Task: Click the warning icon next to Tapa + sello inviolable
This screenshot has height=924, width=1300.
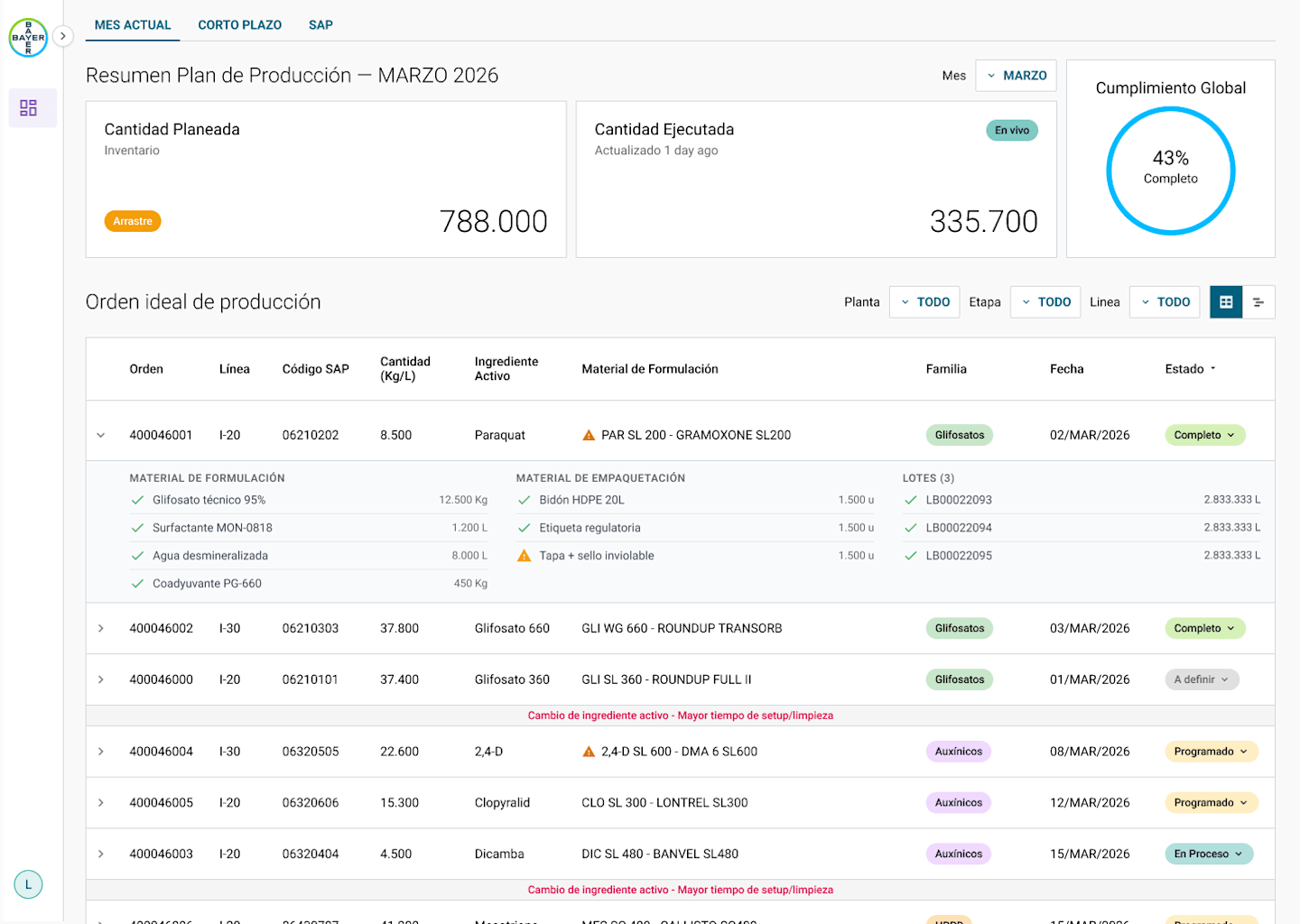Action: [x=524, y=556]
